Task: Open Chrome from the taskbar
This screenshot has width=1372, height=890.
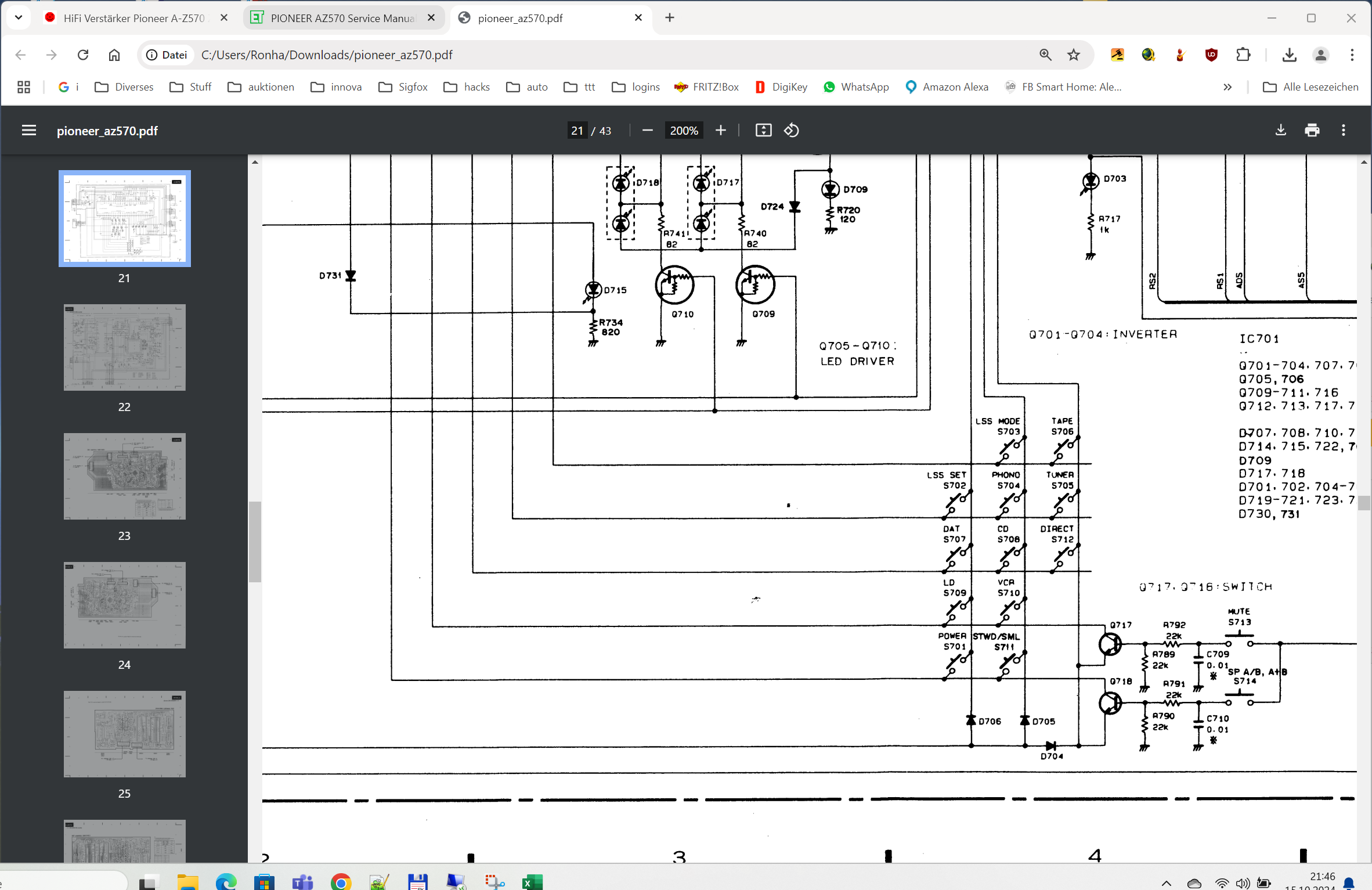Action: [341, 882]
